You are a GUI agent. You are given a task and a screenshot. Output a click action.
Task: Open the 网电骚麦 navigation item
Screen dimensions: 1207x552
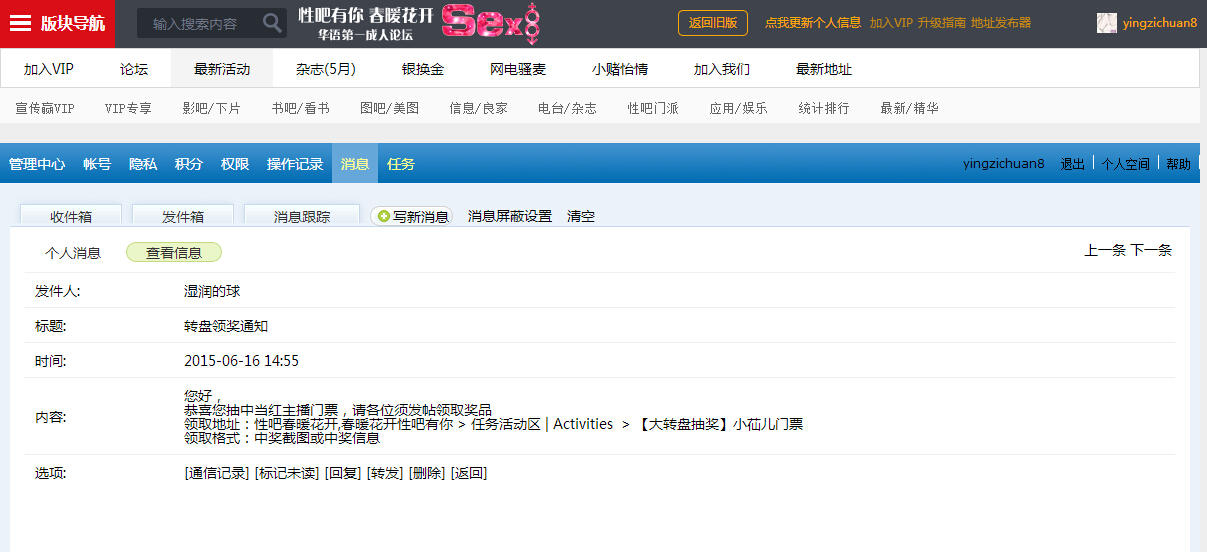click(x=518, y=69)
